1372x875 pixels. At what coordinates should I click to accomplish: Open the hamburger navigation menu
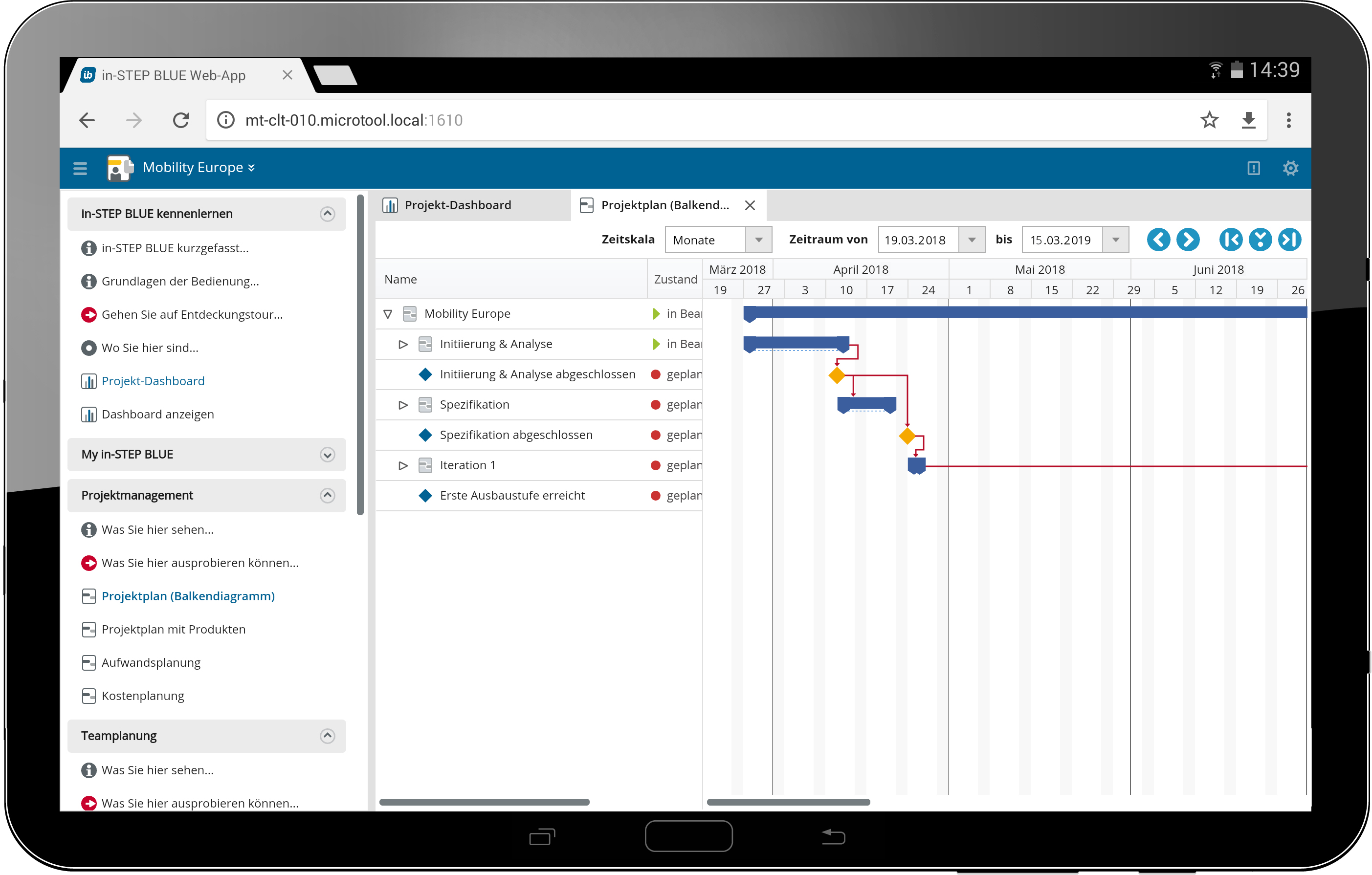click(x=80, y=168)
